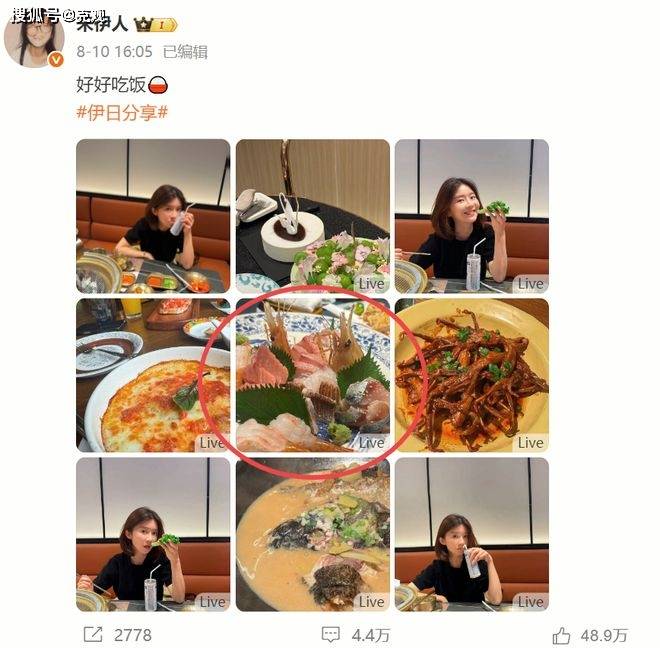Tap the thumbs-up like icon
Viewport: 660px width, 648px height.
[562, 635]
